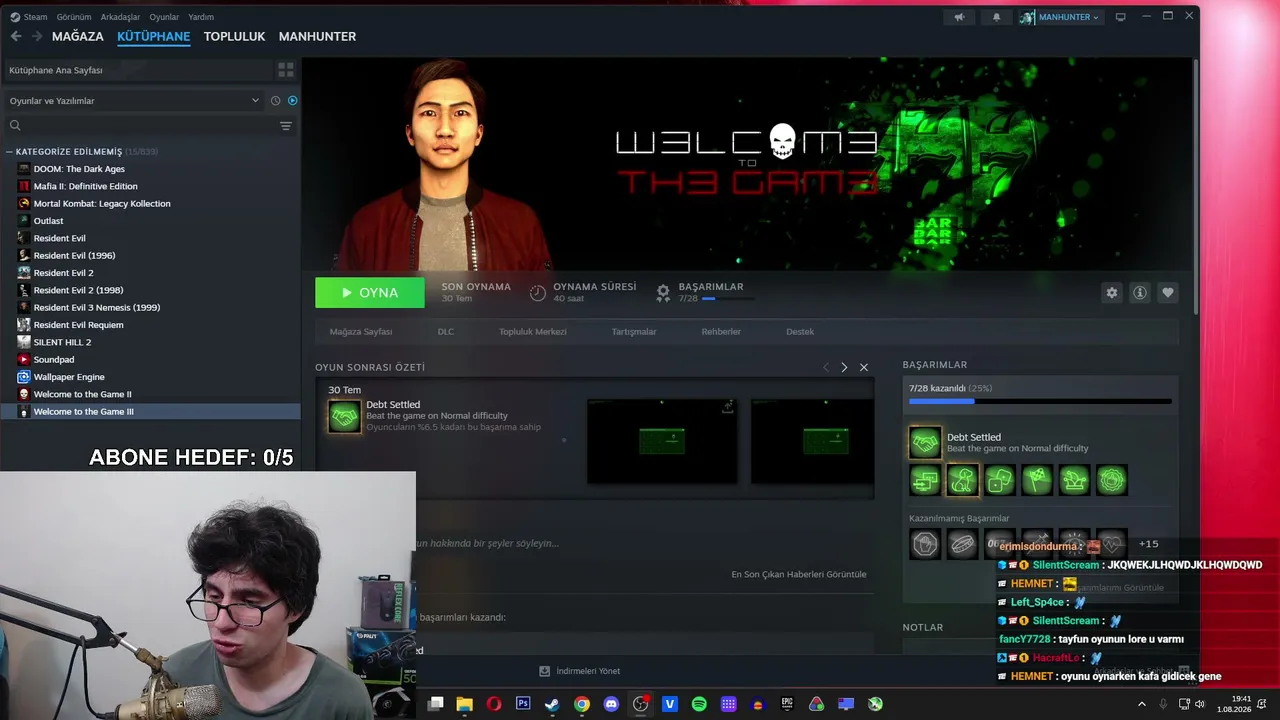This screenshot has height=720, width=1280.
Task: Open the Steam announcements megaphone icon
Action: pos(960,17)
